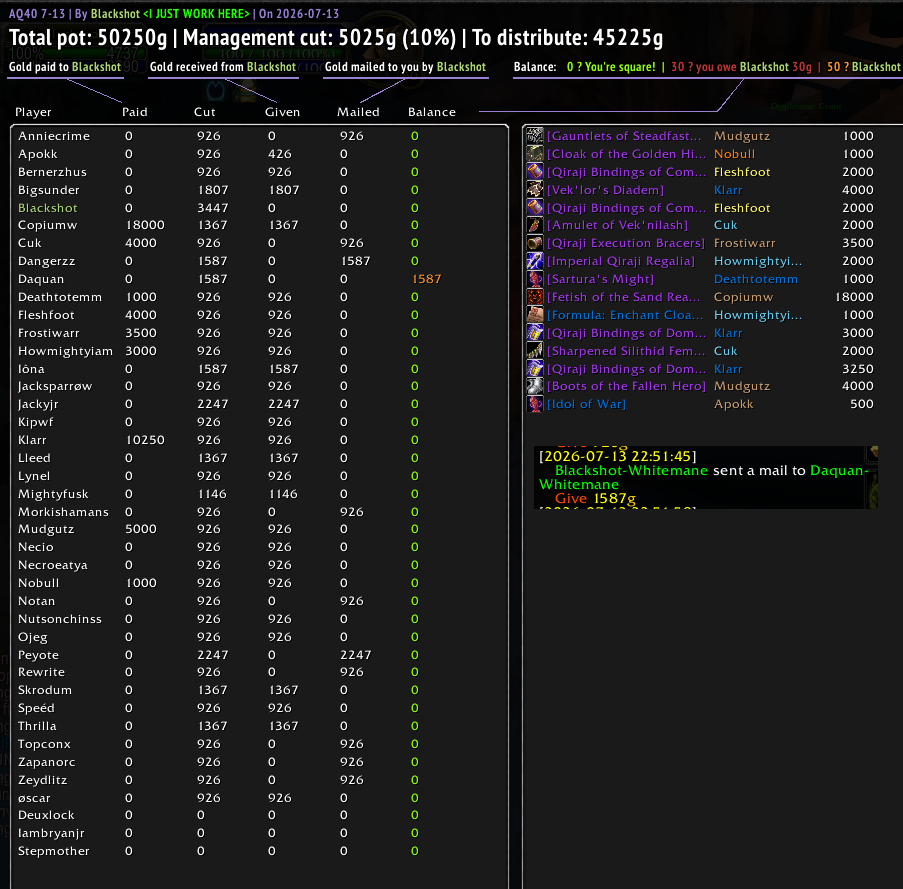The width and height of the screenshot is (903, 889).
Task: Select the Mightyfusk player row
Action: pos(259,494)
